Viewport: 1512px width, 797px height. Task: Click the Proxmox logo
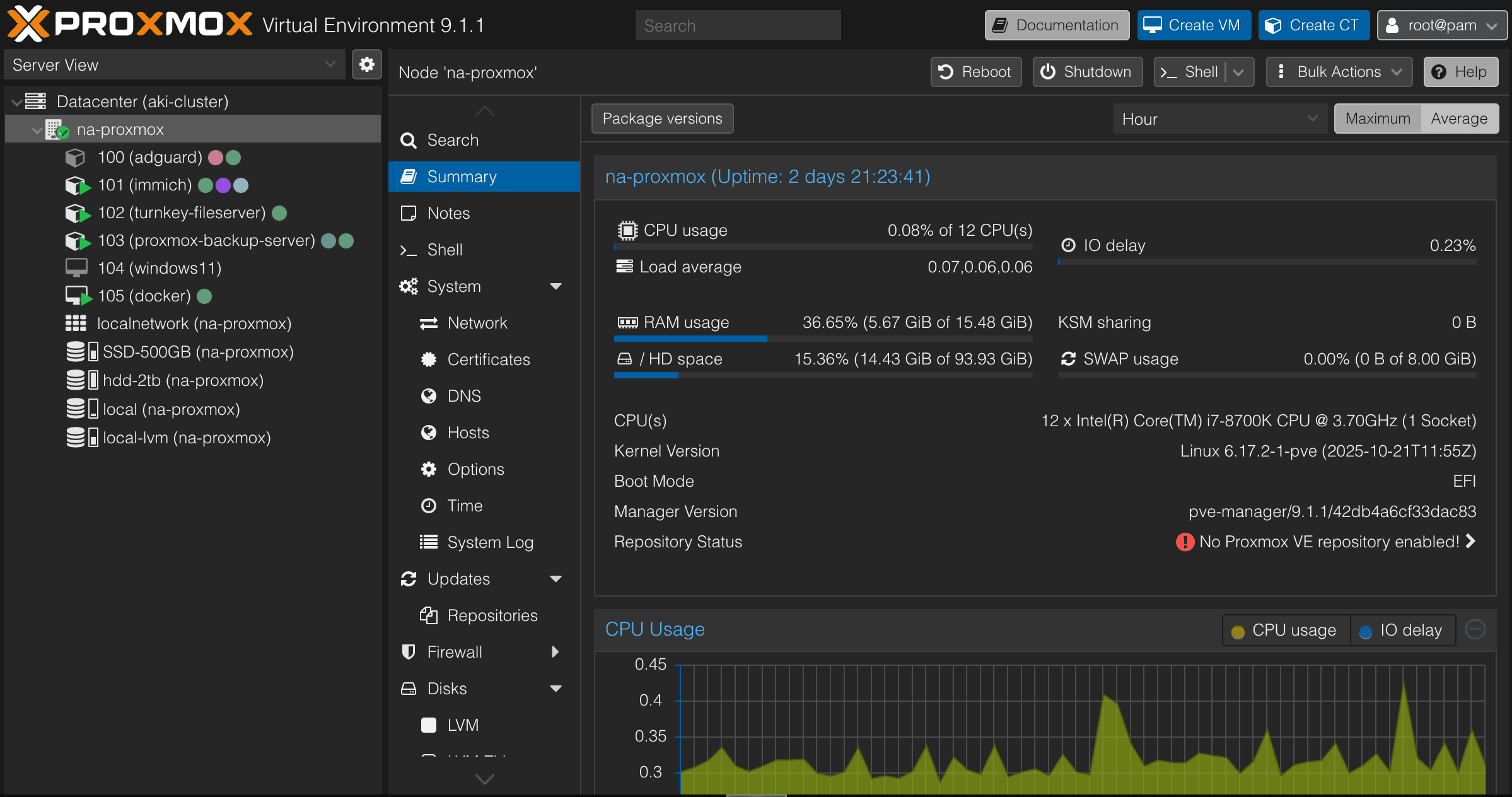click(129, 24)
